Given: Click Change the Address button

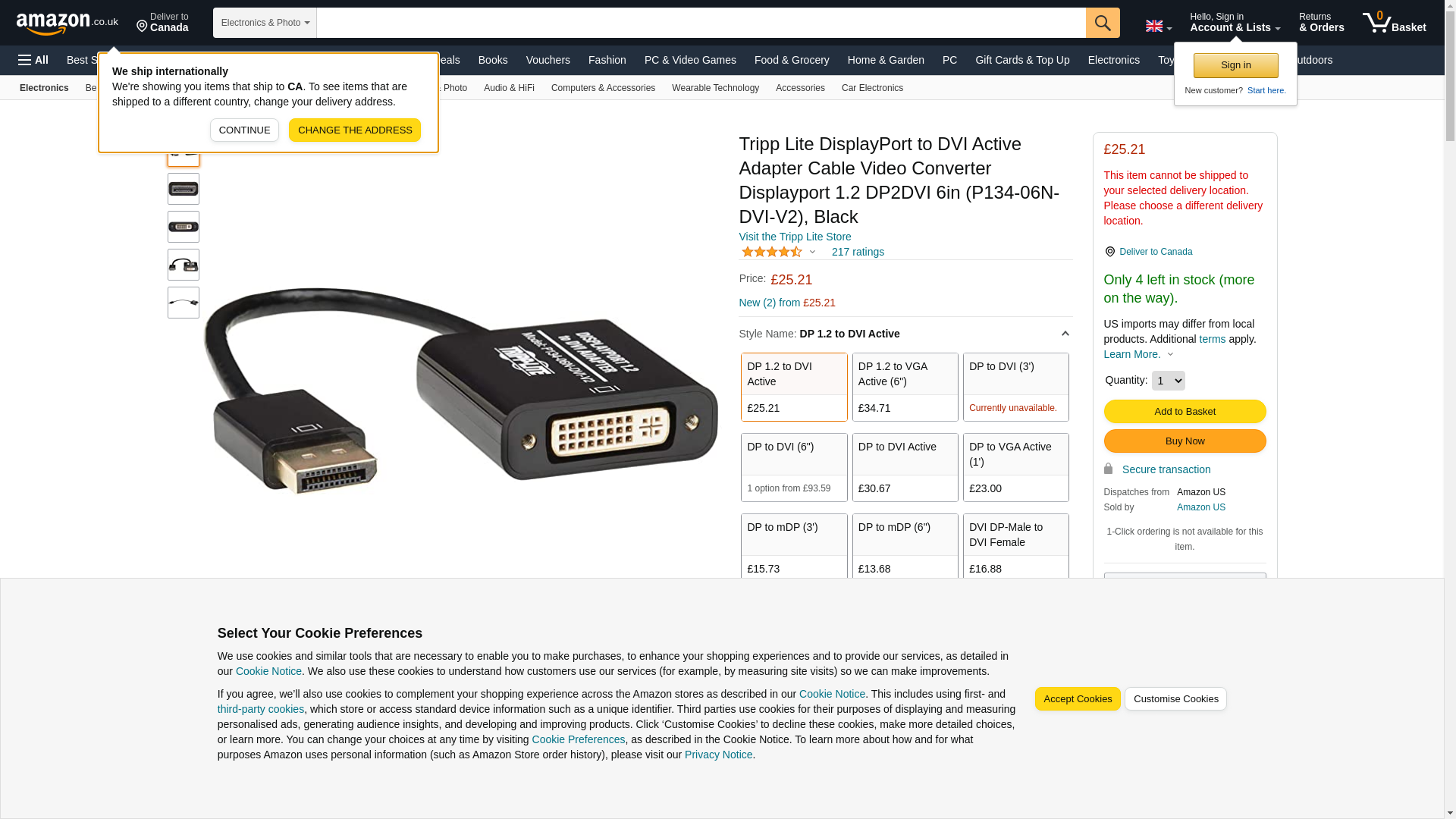Looking at the screenshot, I should coord(354,130).
